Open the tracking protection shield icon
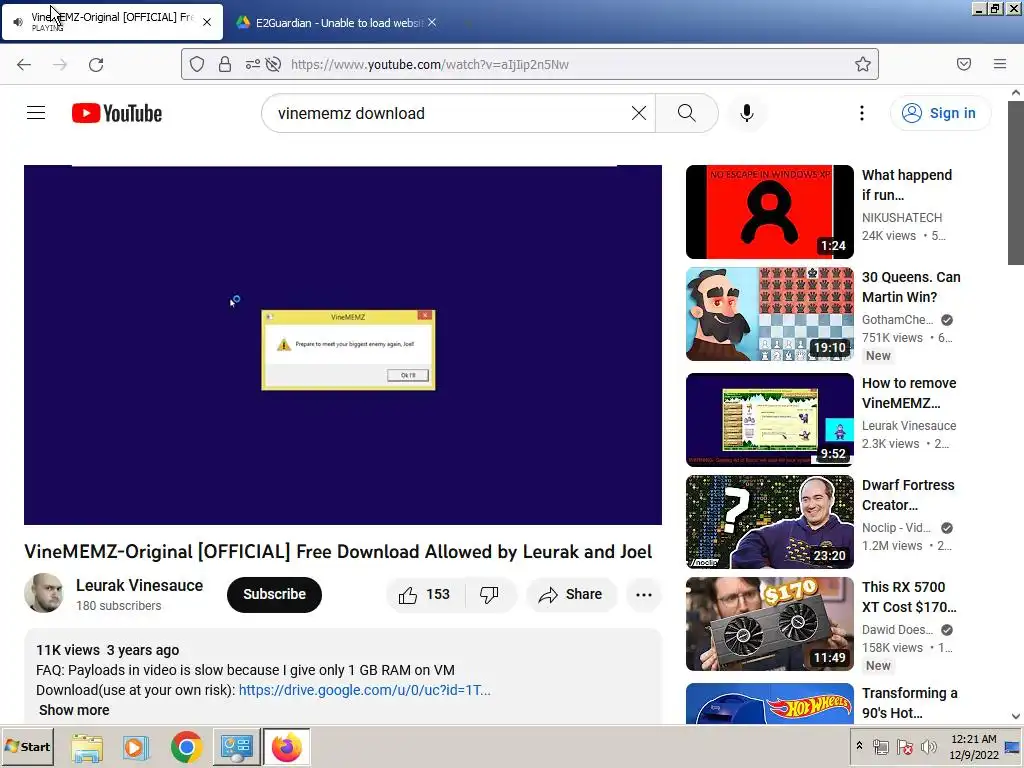Image resolution: width=1024 pixels, height=768 pixels. [197, 64]
